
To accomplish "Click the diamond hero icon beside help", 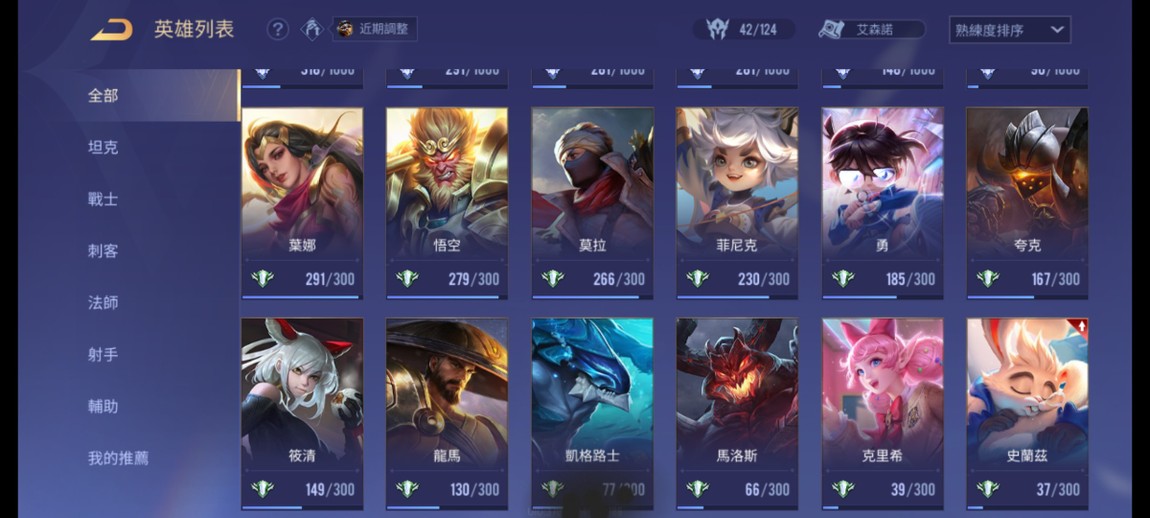I will coord(312,29).
